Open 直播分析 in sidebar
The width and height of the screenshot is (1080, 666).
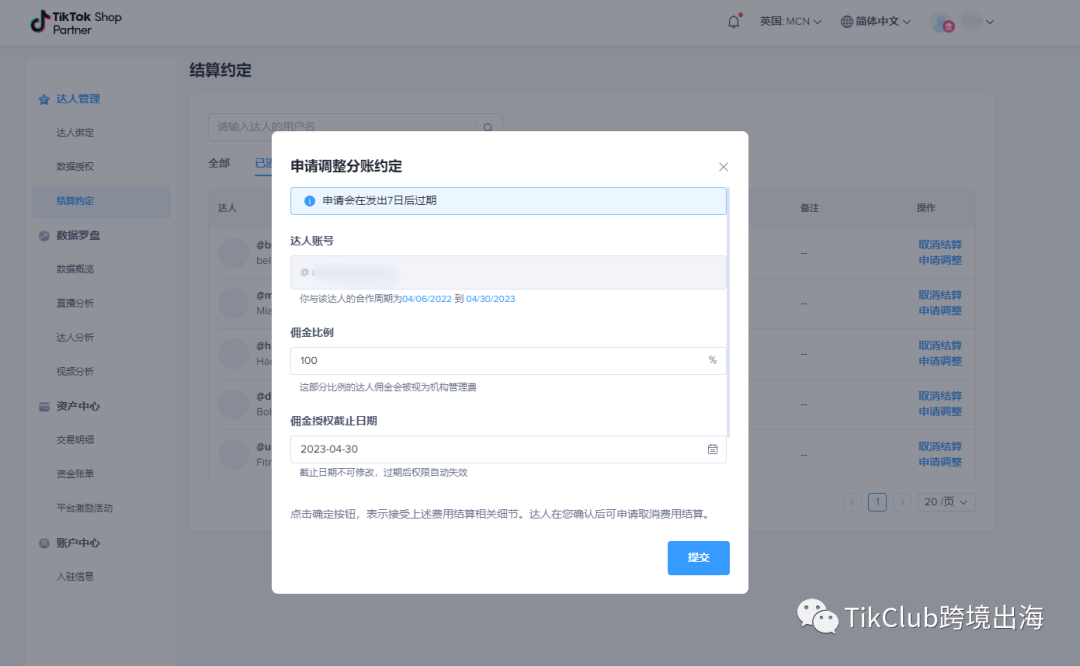click(75, 303)
